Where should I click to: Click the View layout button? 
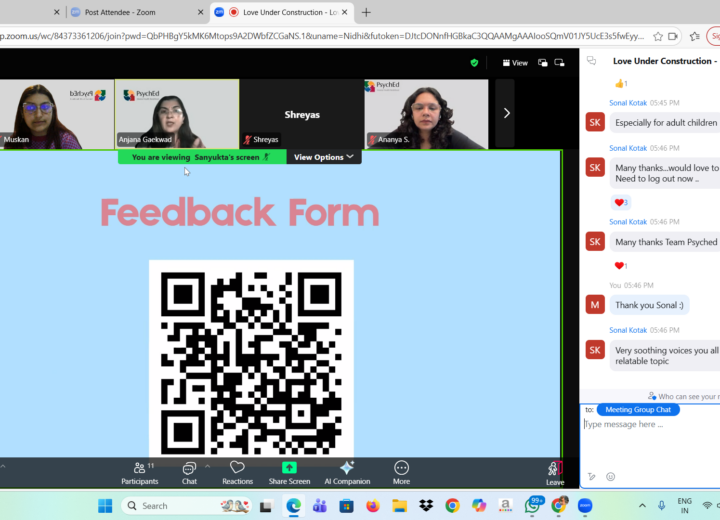tap(515, 62)
